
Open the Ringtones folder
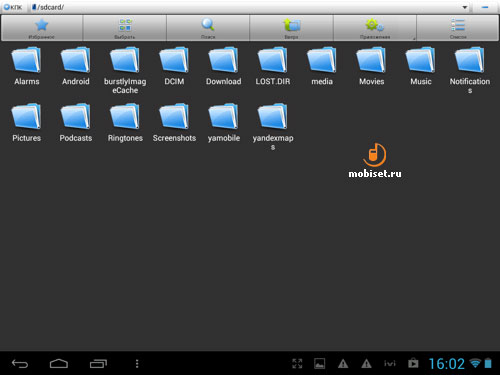click(125, 123)
